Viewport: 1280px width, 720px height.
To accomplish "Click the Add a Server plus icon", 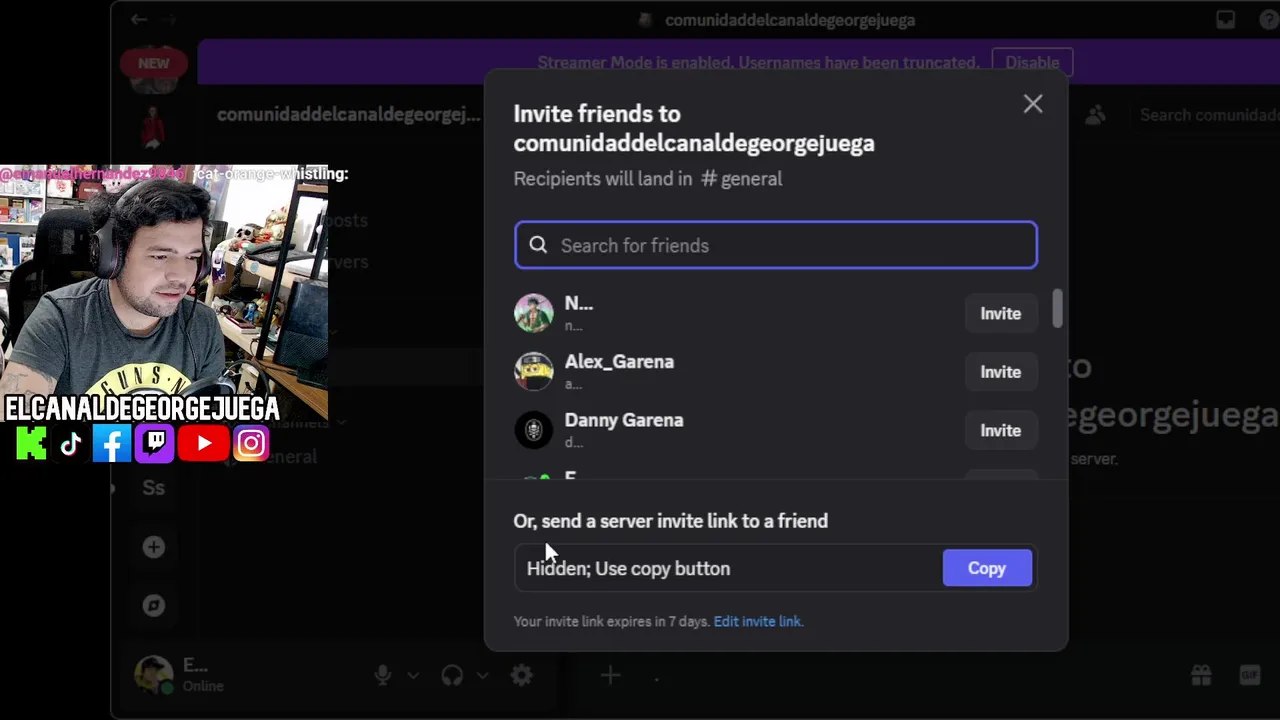I will pos(153,547).
